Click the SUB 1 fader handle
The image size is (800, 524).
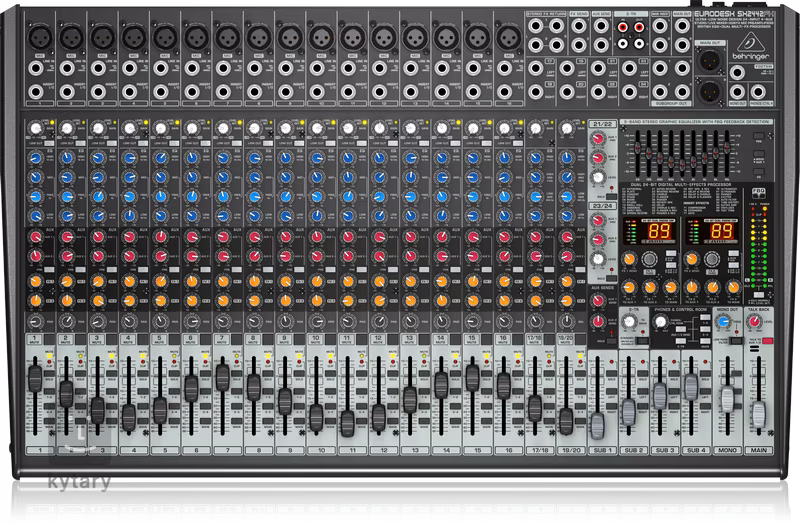tap(599, 425)
